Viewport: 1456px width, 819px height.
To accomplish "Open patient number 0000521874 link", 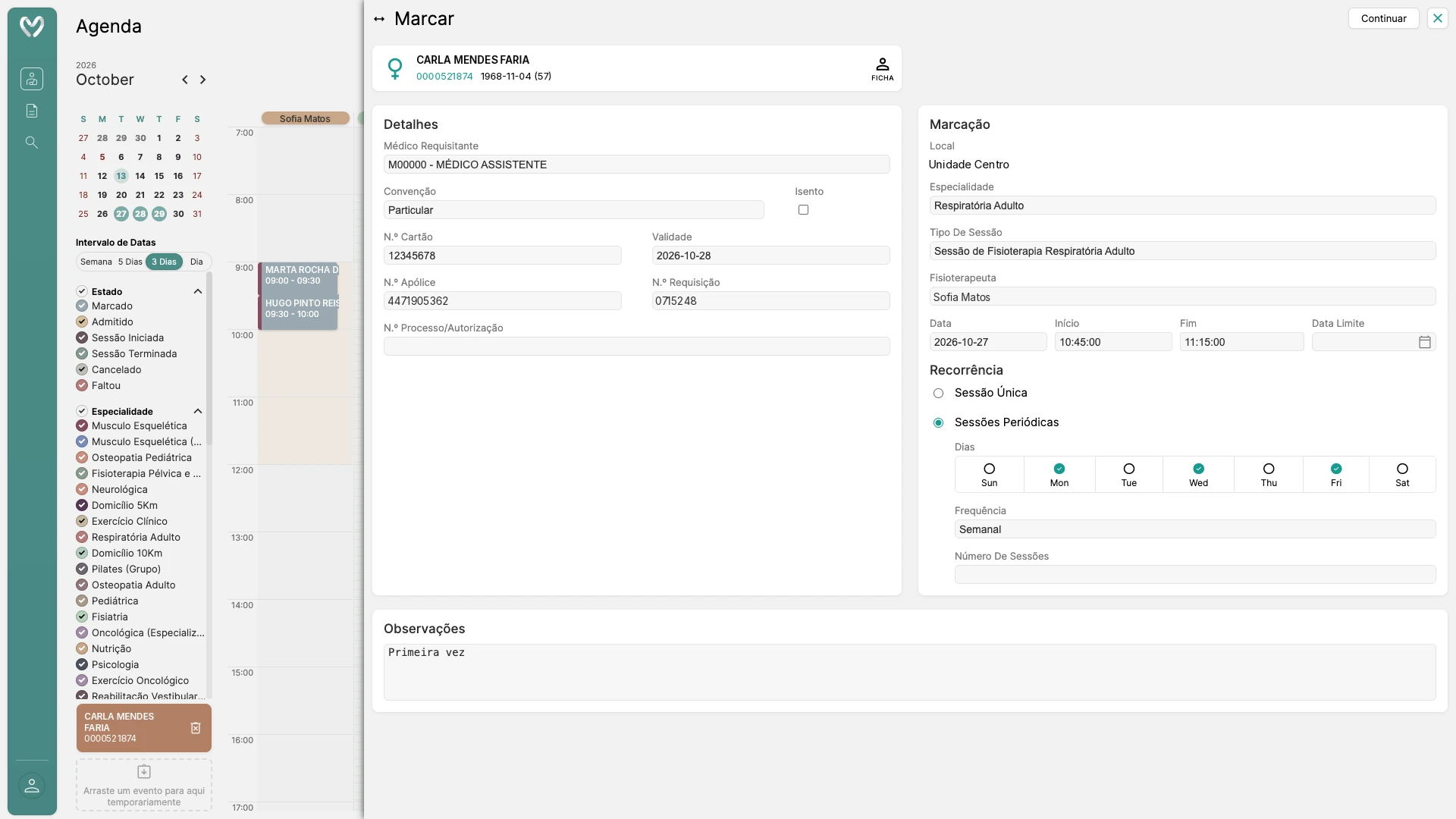I will [x=444, y=77].
